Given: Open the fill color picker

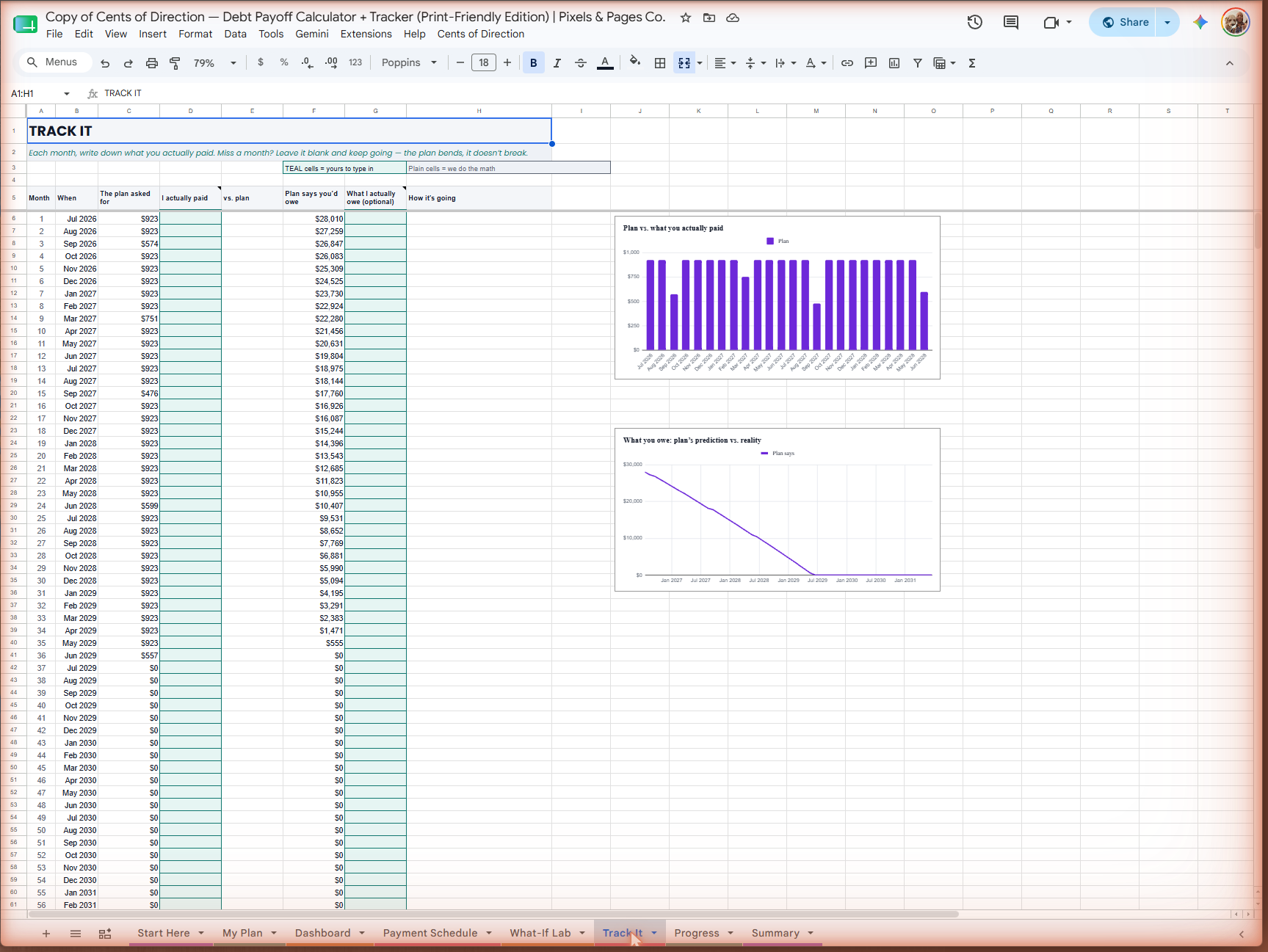Looking at the screenshot, I should (635, 63).
